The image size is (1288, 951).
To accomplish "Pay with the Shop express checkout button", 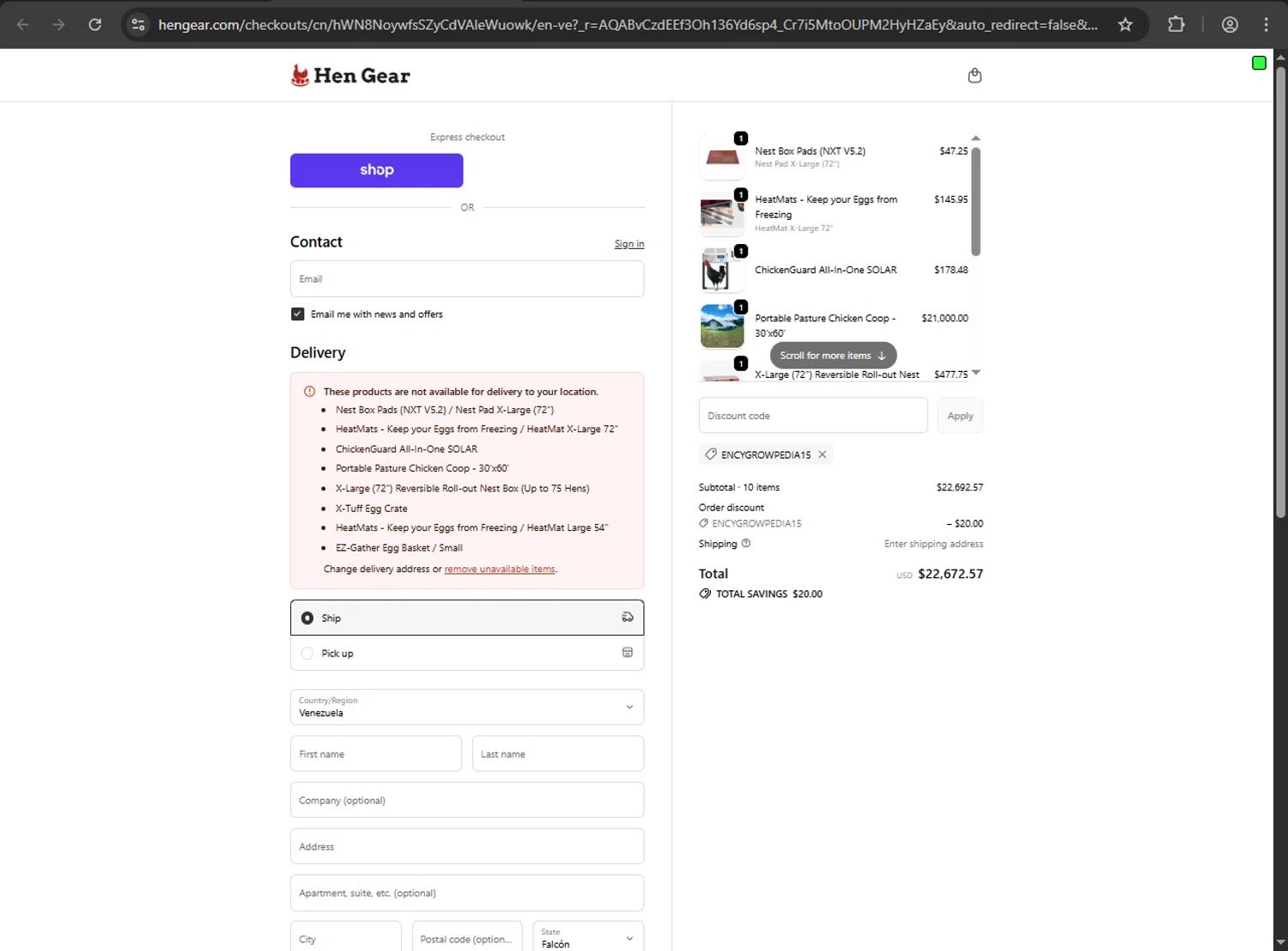I will (x=376, y=170).
